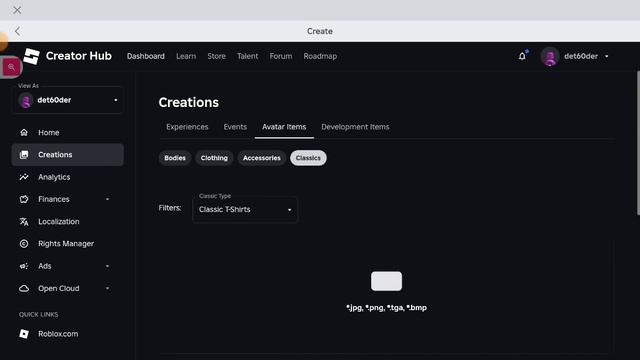Open Roadmap in the top navigation

[320, 56]
